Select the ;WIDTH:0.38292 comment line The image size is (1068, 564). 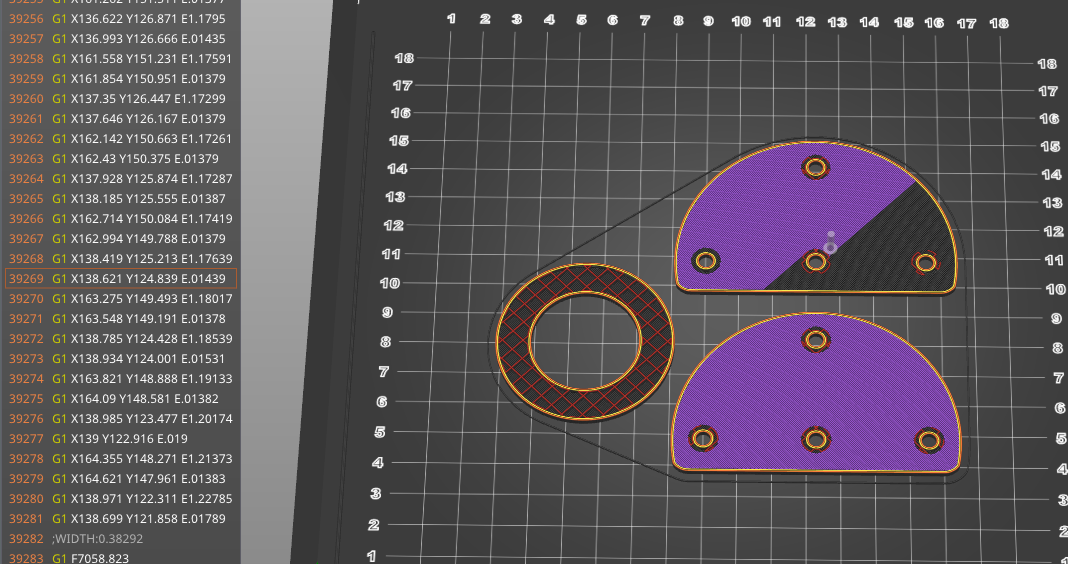click(120, 538)
